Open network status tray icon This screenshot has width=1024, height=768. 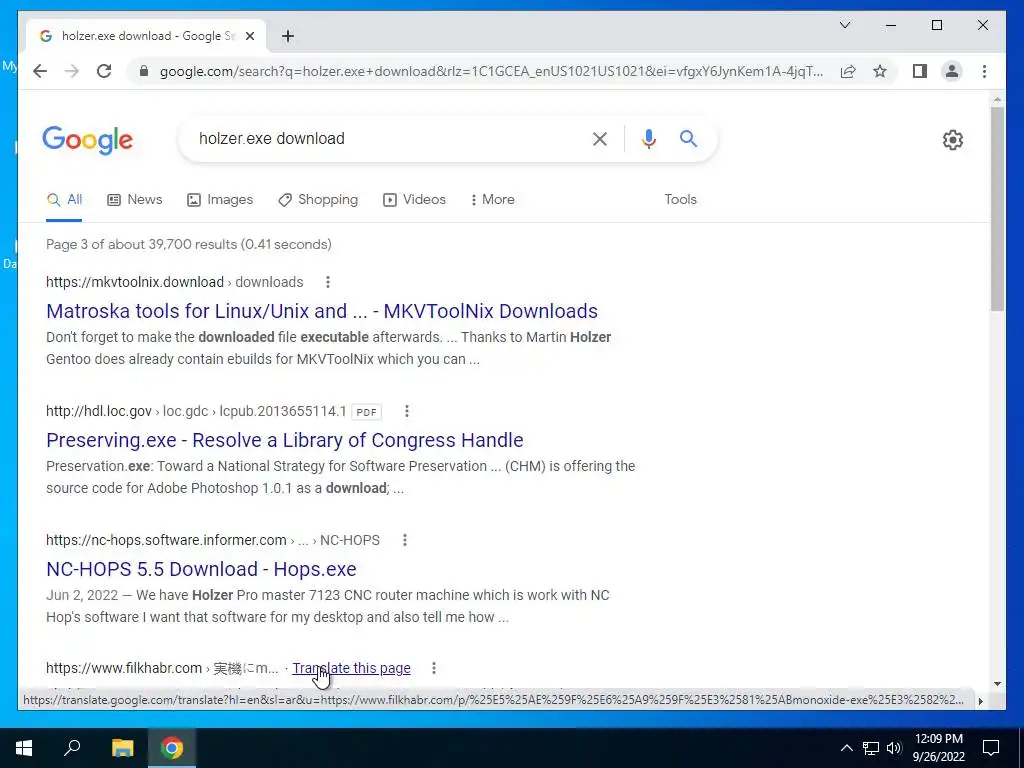pyautogui.click(x=871, y=748)
